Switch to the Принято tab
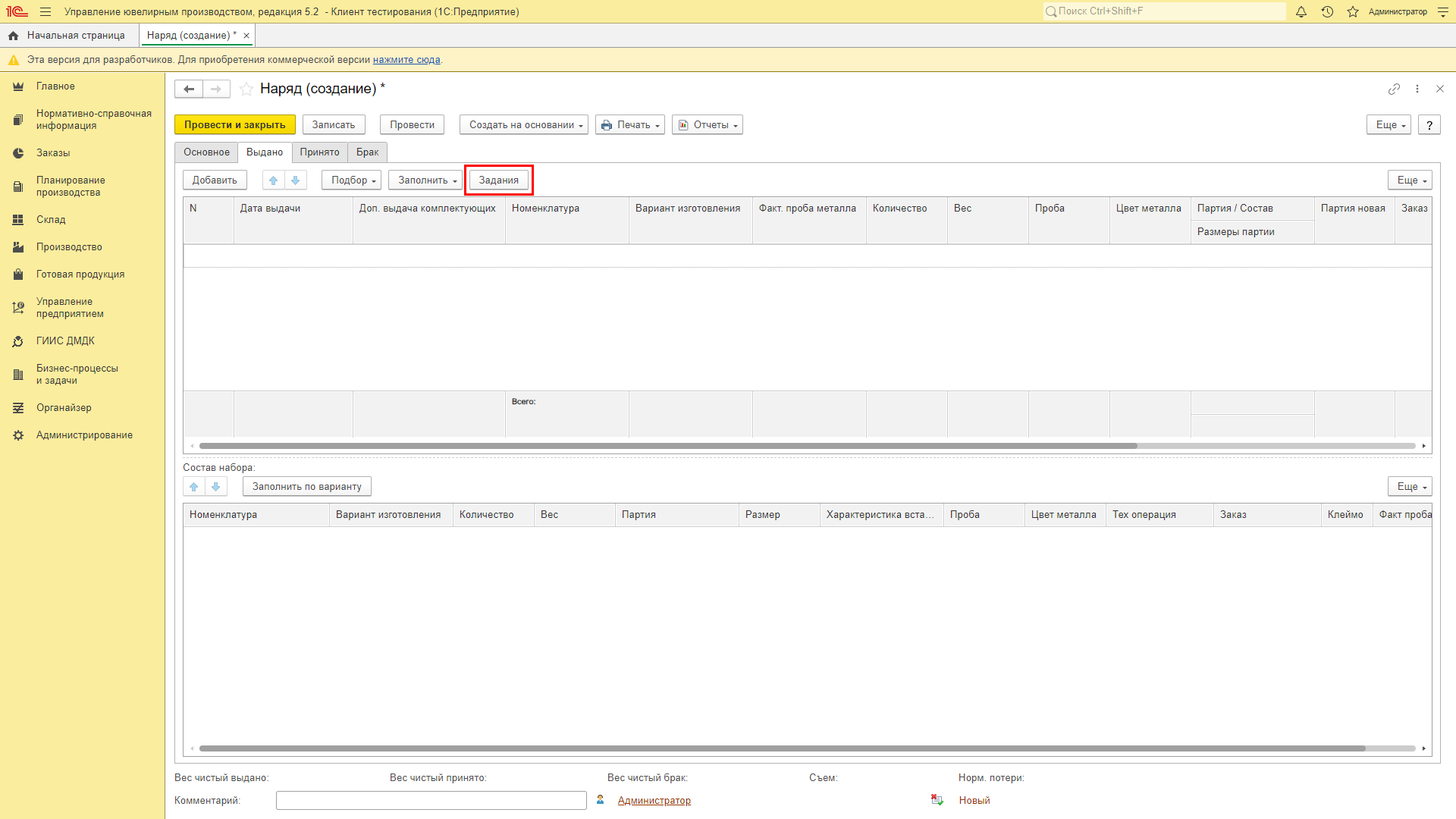 [x=319, y=152]
